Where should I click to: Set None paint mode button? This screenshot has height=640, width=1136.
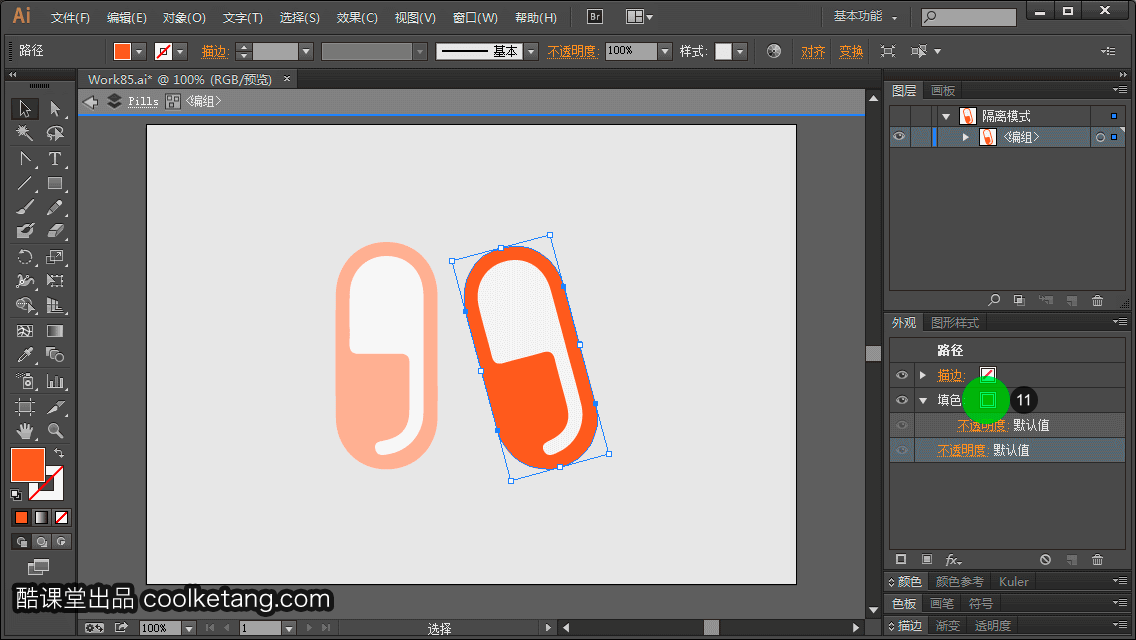[x=62, y=518]
